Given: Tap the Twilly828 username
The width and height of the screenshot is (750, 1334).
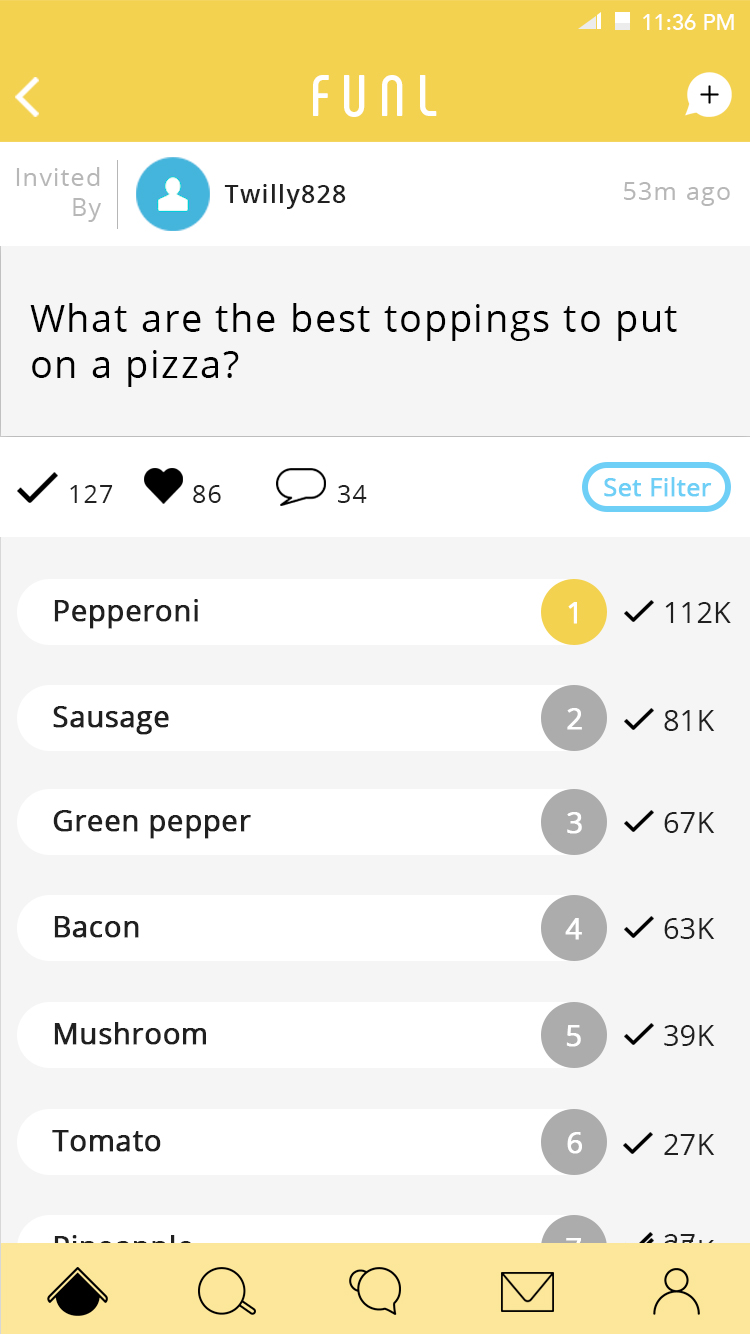Looking at the screenshot, I should [285, 194].
